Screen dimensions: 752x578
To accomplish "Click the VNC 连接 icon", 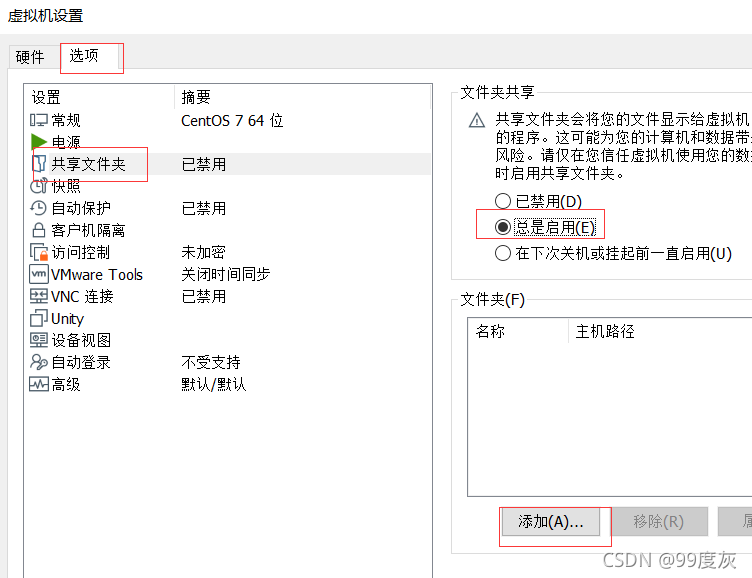I will click(x=38, y=296).
